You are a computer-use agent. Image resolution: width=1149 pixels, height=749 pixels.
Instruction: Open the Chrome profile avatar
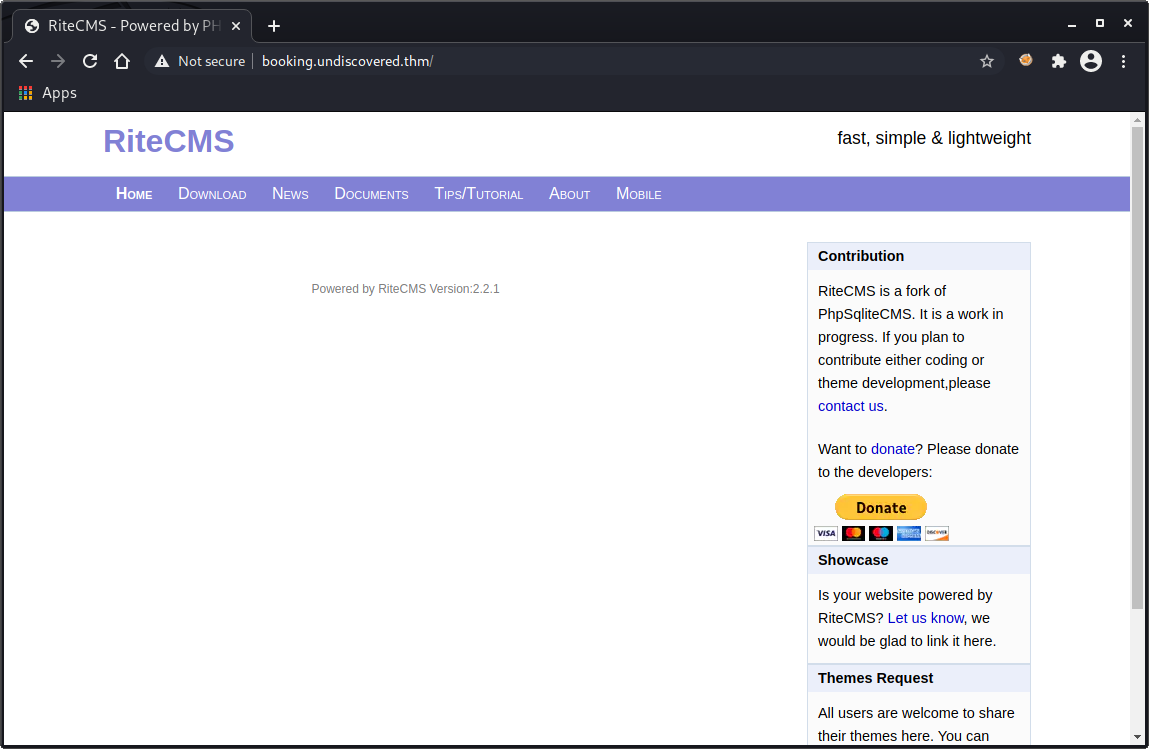(x=1091, y=61)
